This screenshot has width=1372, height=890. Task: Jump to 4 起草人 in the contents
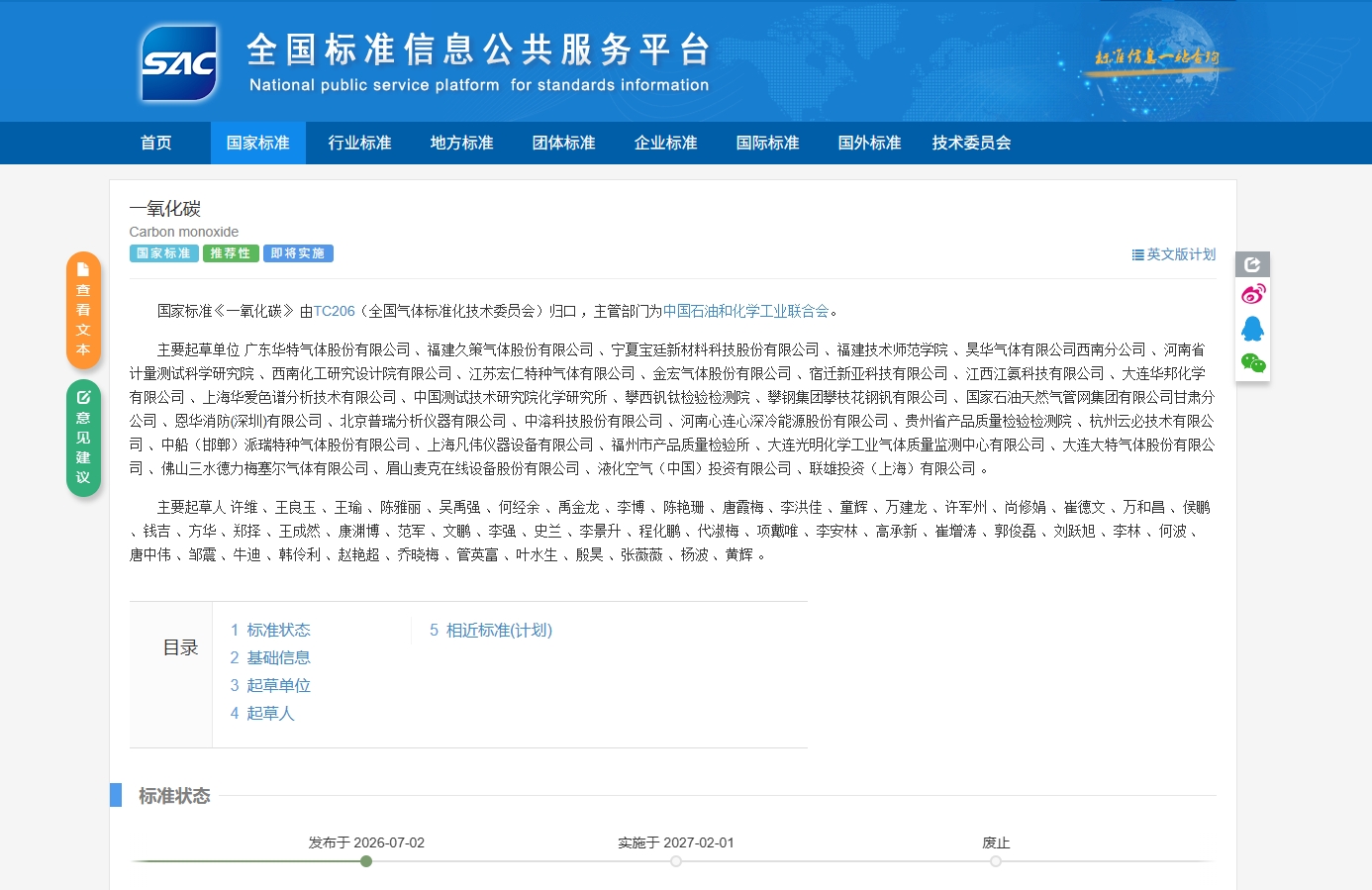262,713
